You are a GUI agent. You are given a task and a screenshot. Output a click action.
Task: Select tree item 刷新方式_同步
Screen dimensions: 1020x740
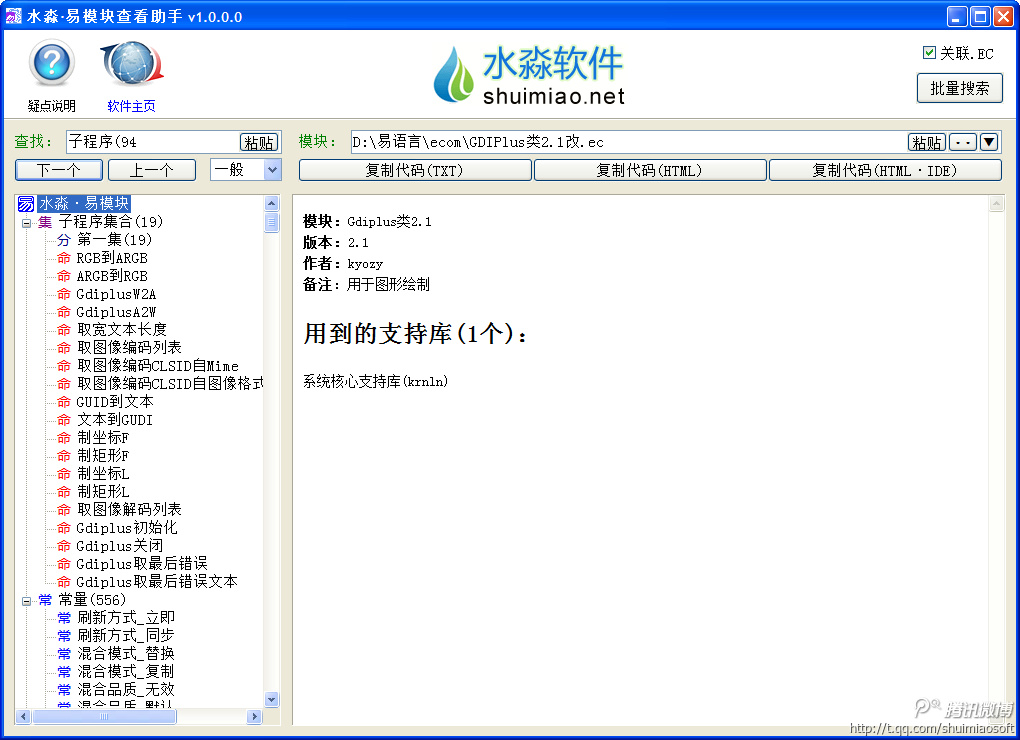click(x=126, y=635)
